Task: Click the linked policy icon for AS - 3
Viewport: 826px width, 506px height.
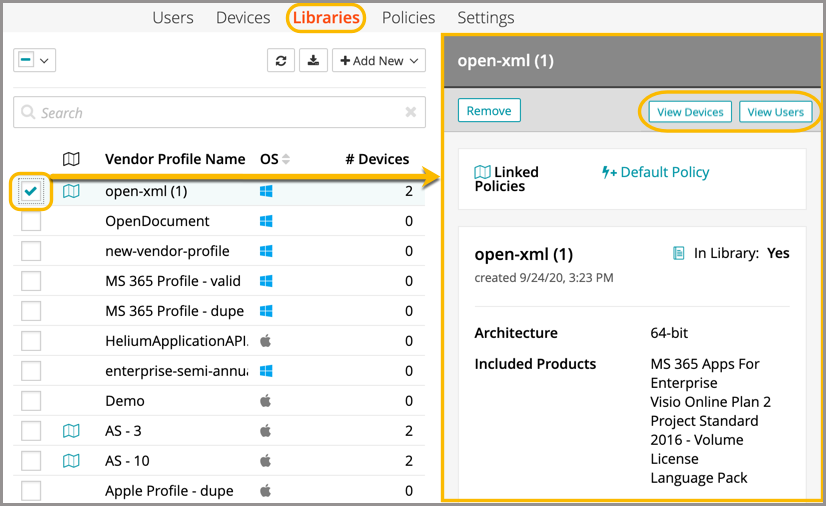Action: tap(71, 431)
